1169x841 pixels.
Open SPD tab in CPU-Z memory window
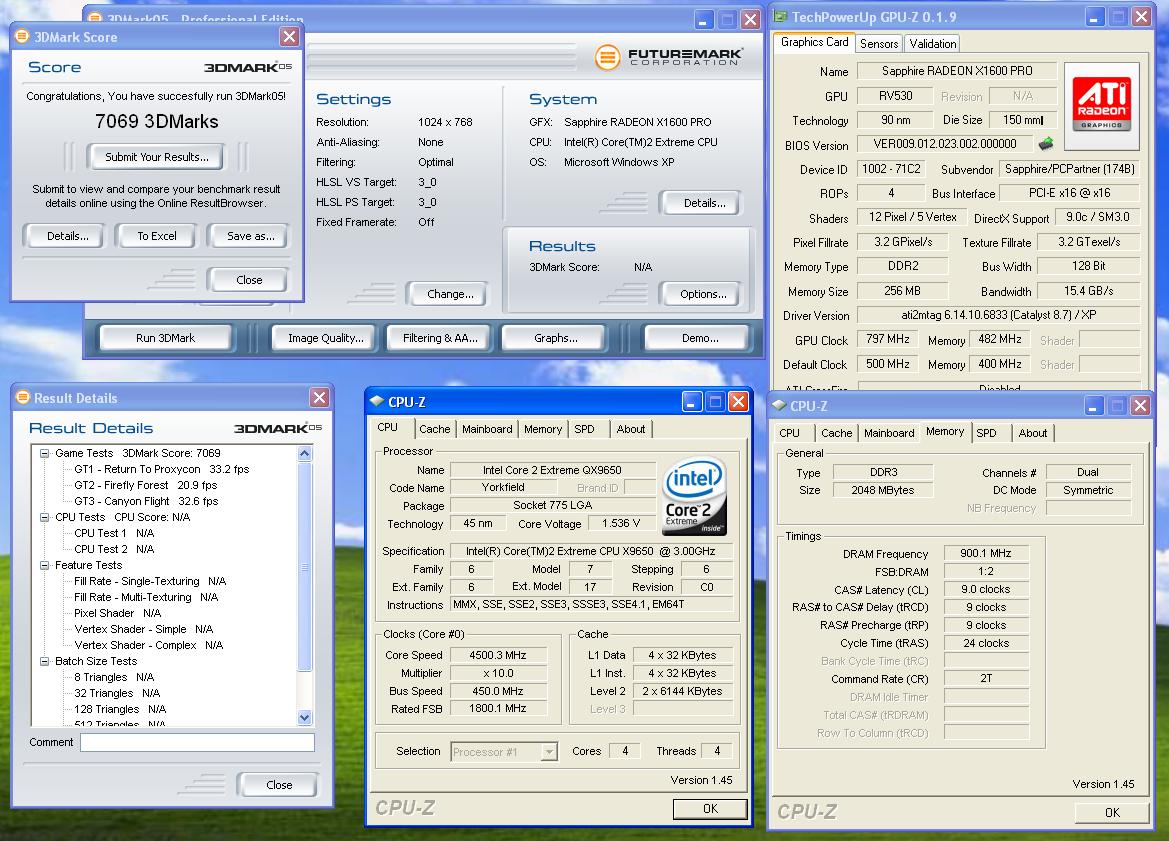(x=986, y=432)
